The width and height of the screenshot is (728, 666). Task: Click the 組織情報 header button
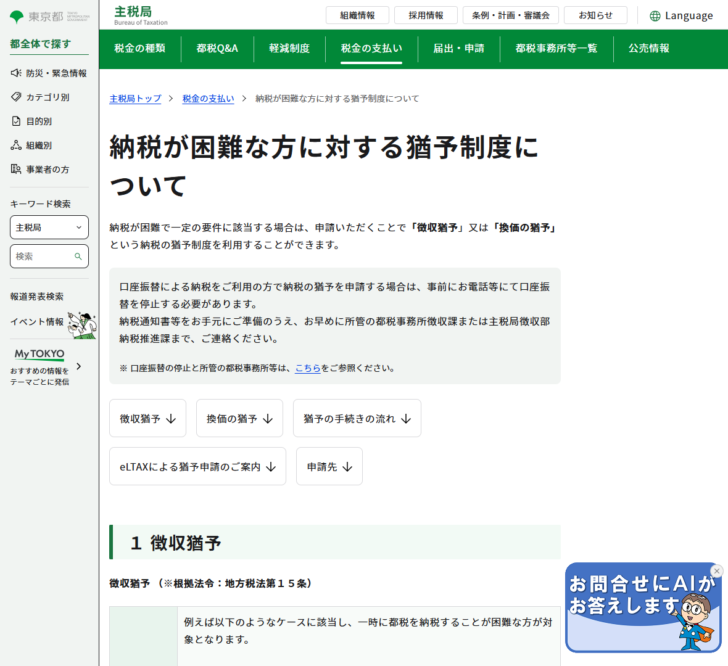tap(358, 15)
